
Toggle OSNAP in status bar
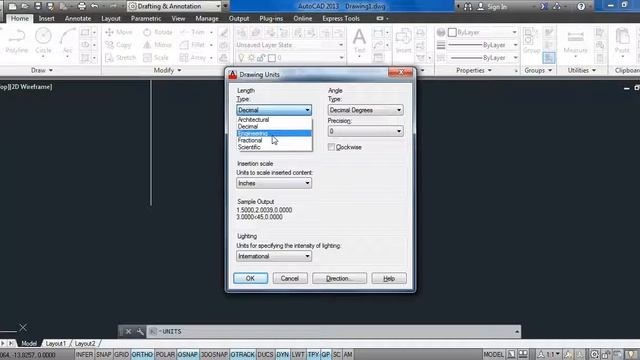(x=187, y=354)
